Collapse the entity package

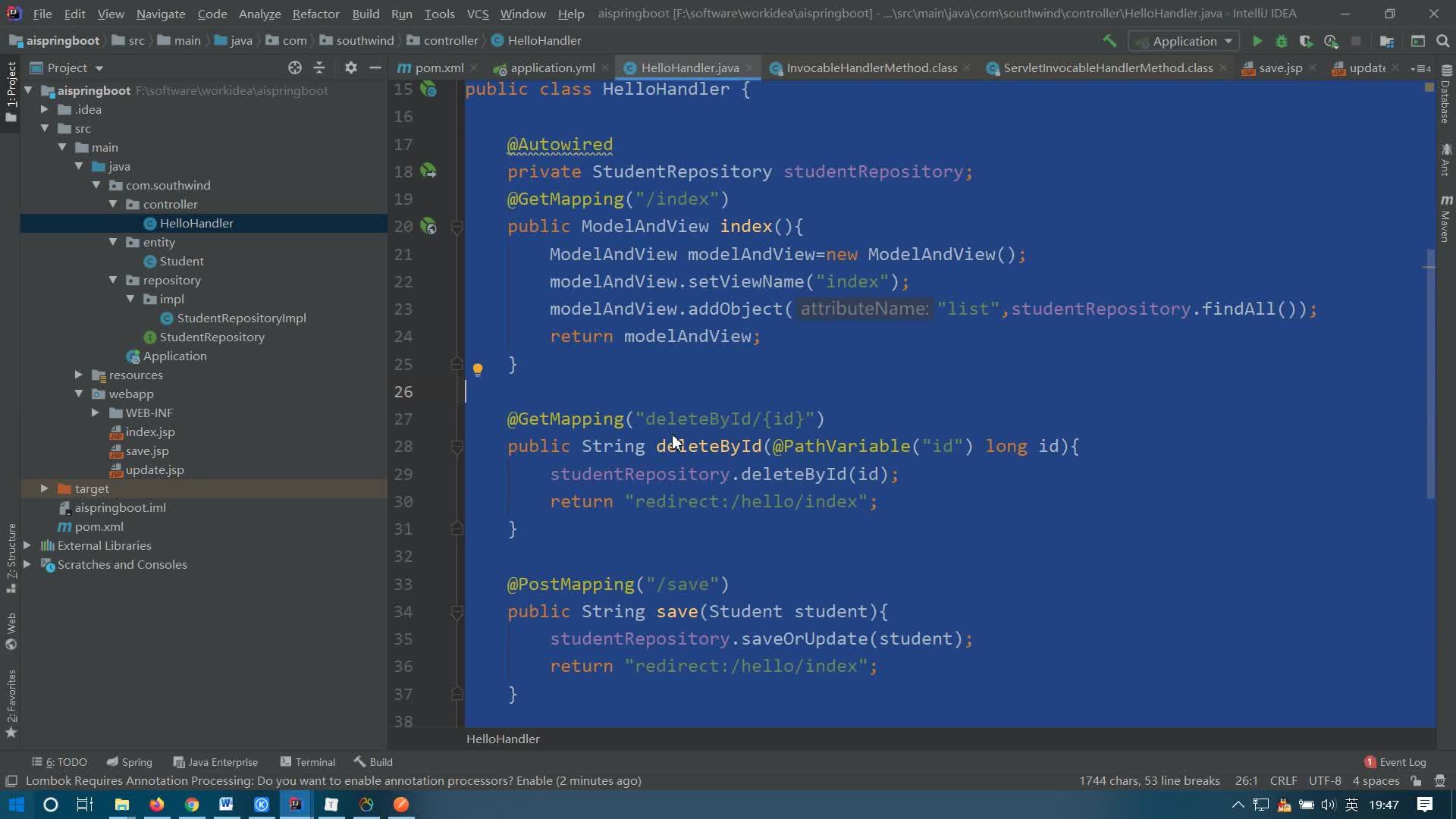pos(113,242)
